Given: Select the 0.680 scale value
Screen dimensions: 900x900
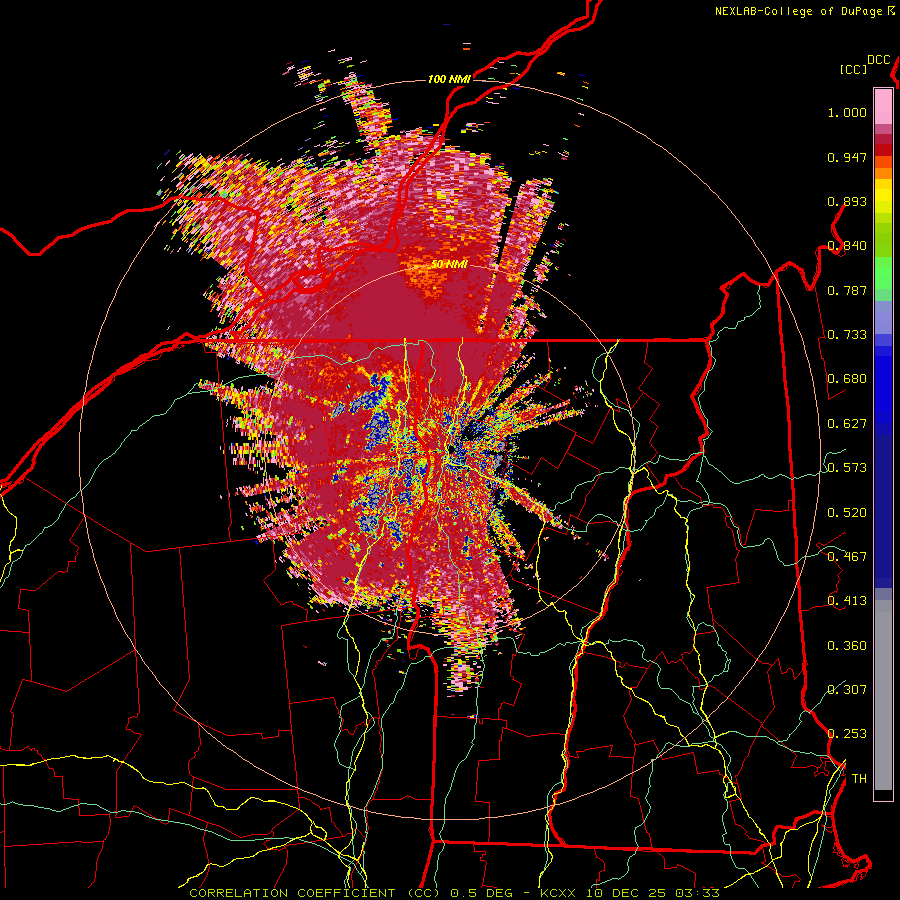Looking at the screenshot, I should point(847,379).
